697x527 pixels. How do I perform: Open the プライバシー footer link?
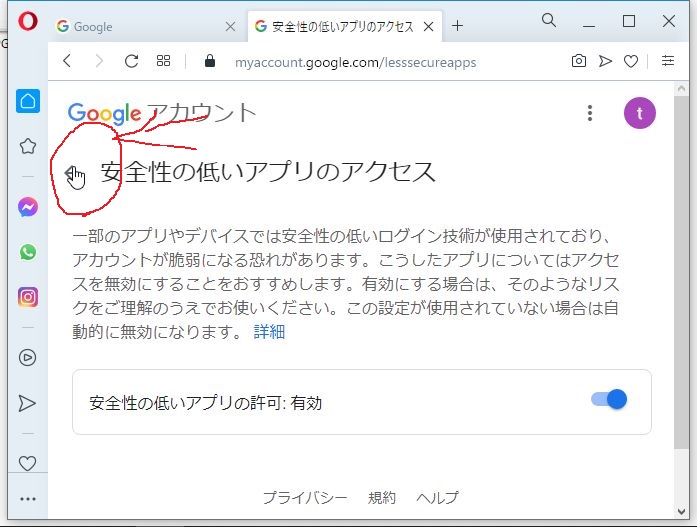(305, 498)
